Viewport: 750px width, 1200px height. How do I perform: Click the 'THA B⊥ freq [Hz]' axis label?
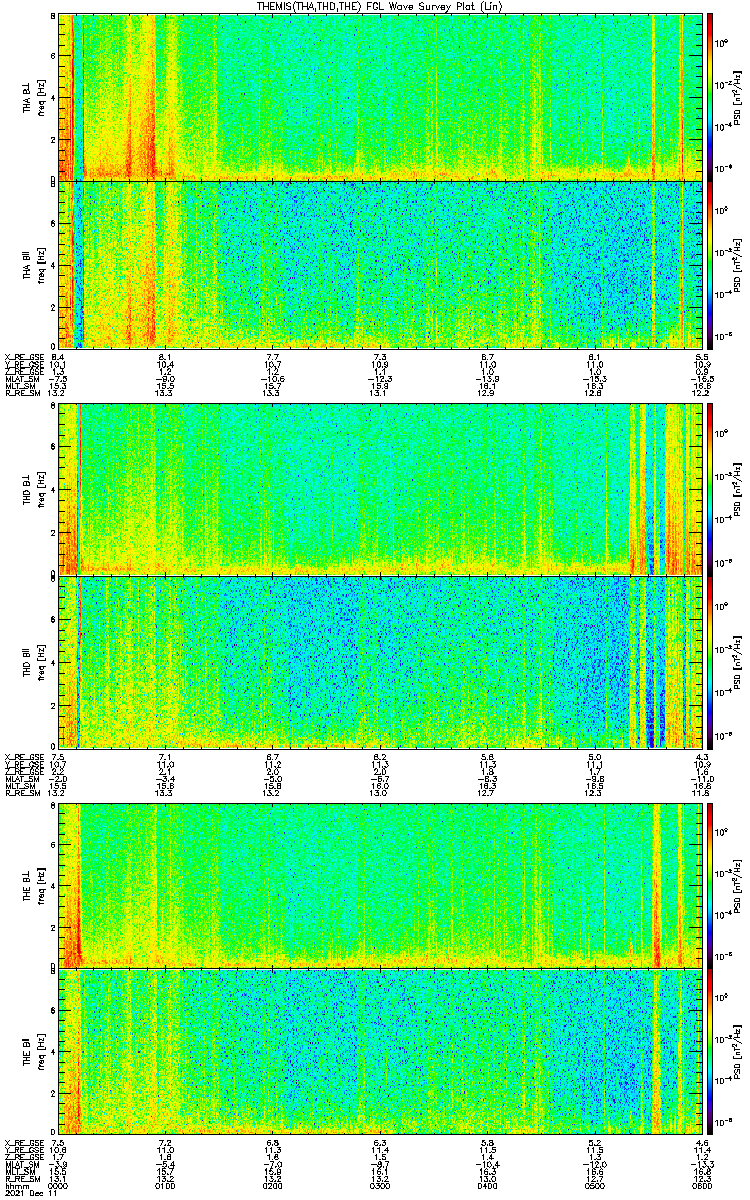(33, 97)
